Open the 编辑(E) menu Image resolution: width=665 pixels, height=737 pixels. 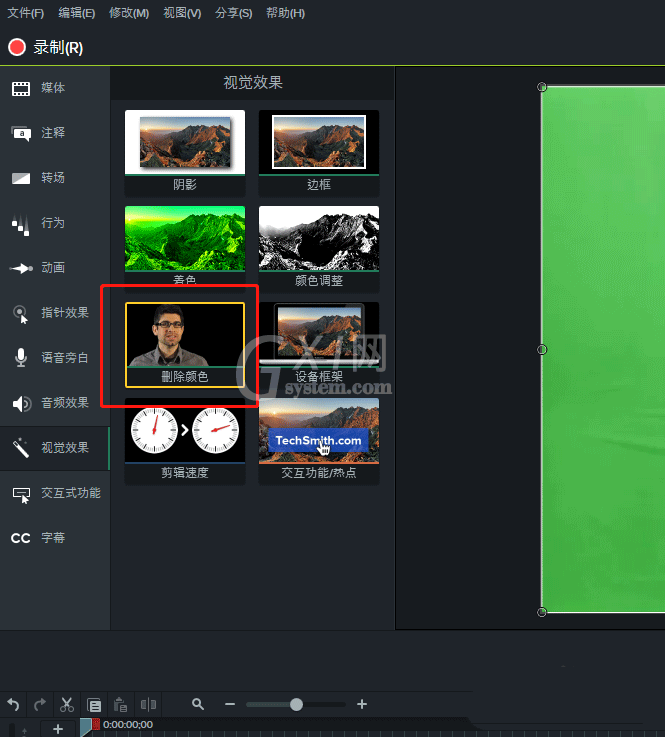pos(77,13)
